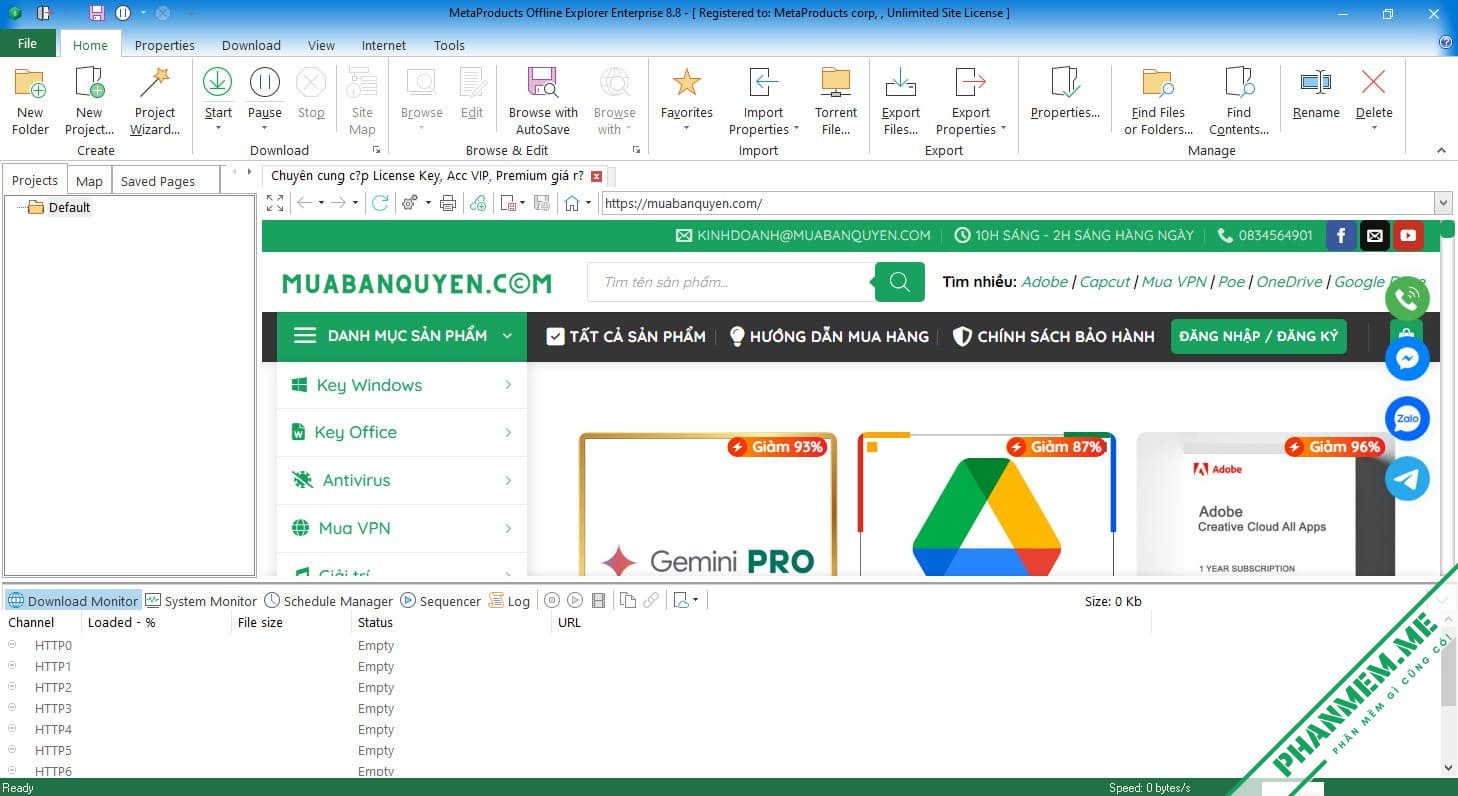Click the New Folder ribbon button
The width and height of the screenshot is (1458, 796).
(x=30, y=101)
